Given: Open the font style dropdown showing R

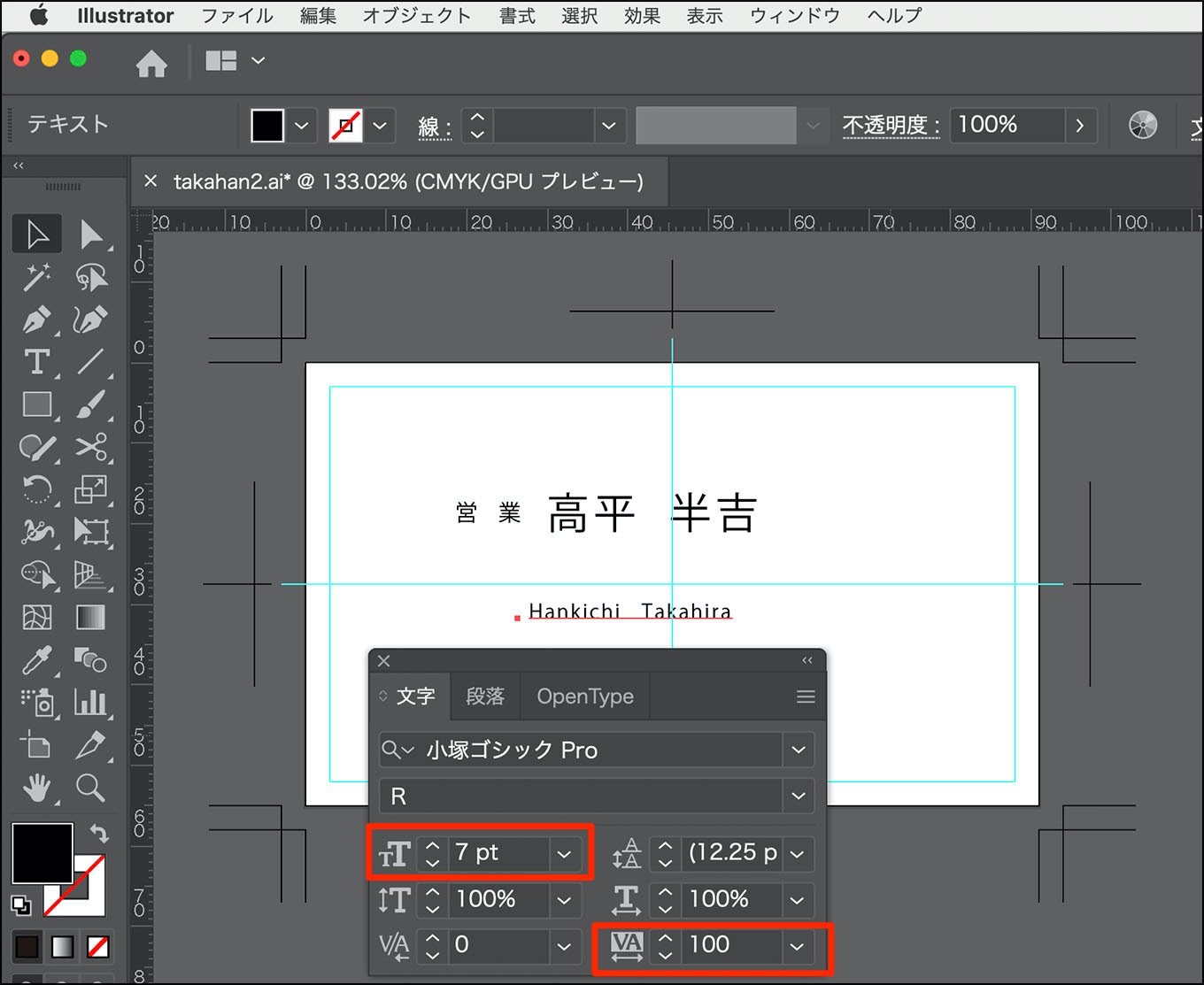Looking at the screenshot, I should click(x=799, y=796).
